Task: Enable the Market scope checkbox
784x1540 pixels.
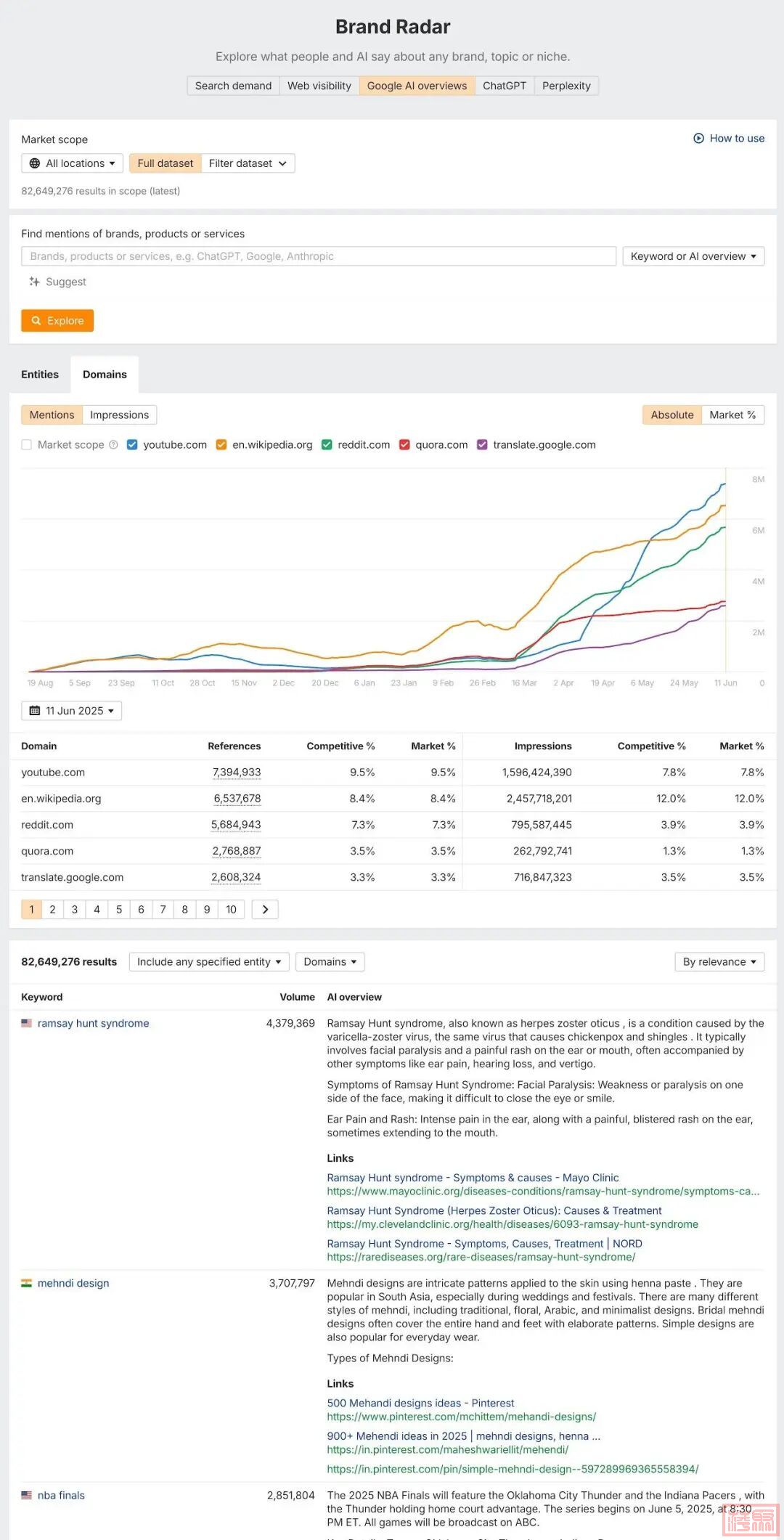Action: pos(27,445)
